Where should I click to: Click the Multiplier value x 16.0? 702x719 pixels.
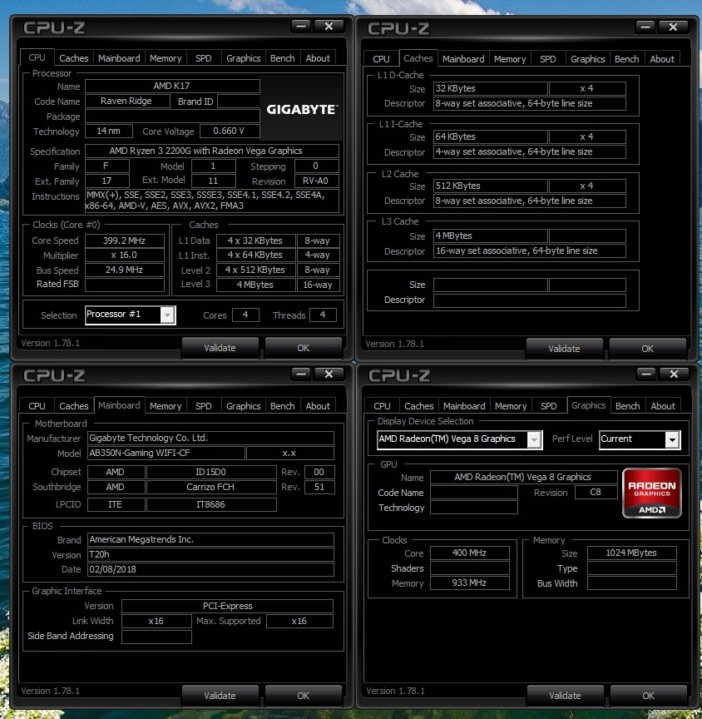125,255
